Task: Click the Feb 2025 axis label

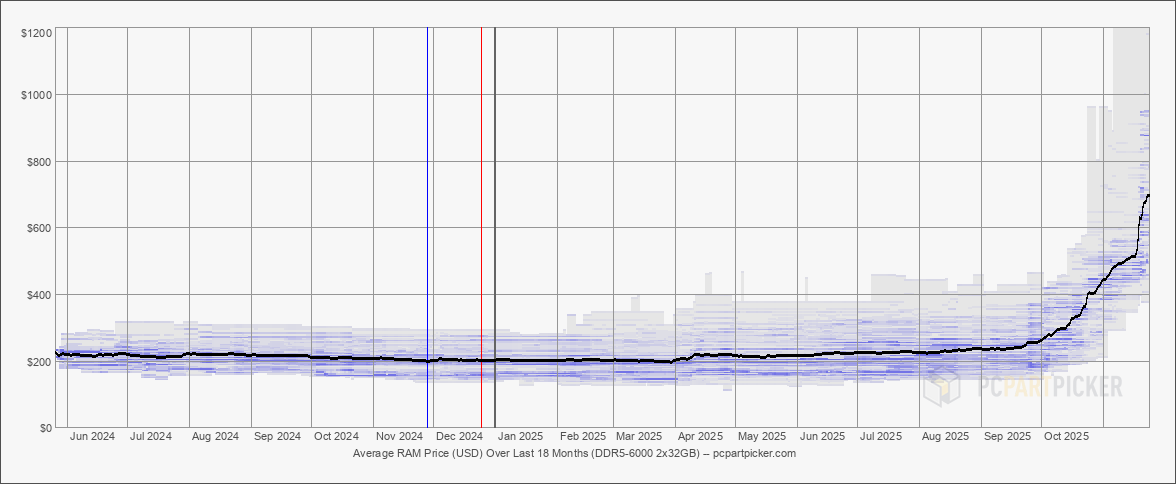Action: coord(583,436)
